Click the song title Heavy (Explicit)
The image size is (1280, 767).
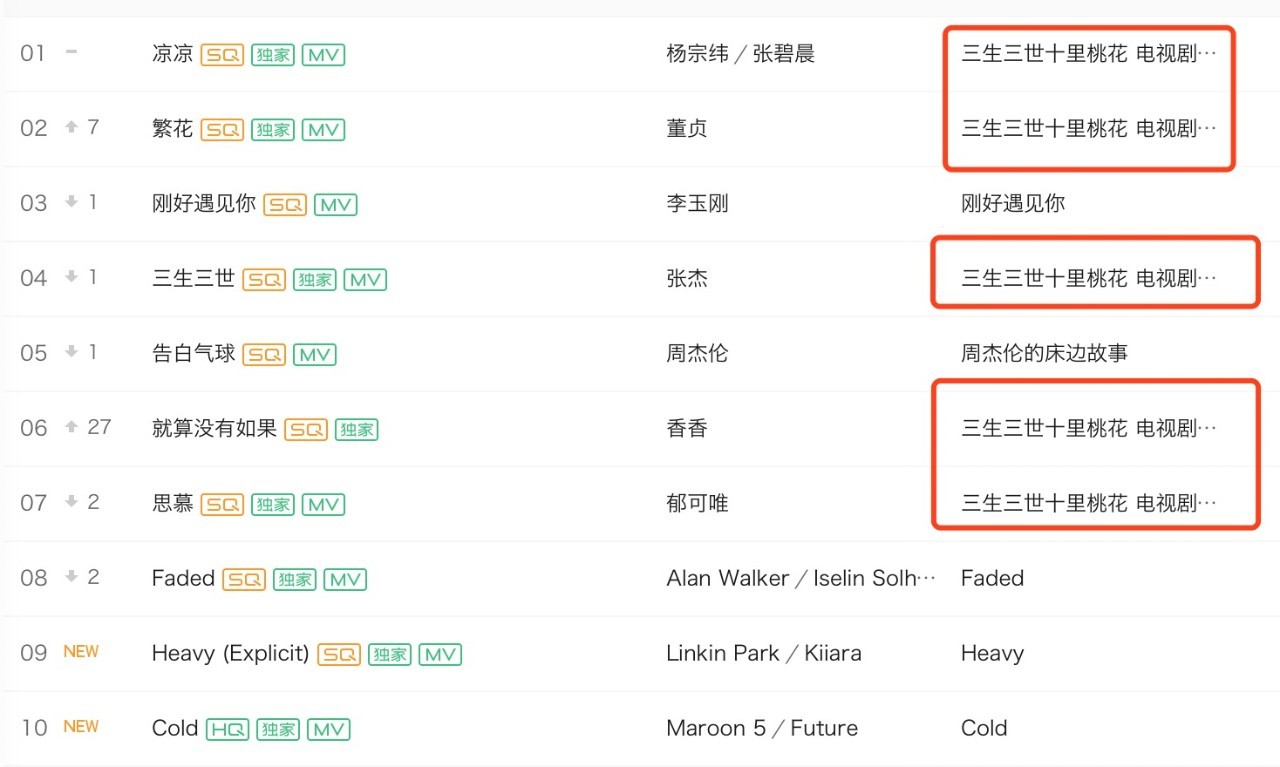(x=230, y=654)
